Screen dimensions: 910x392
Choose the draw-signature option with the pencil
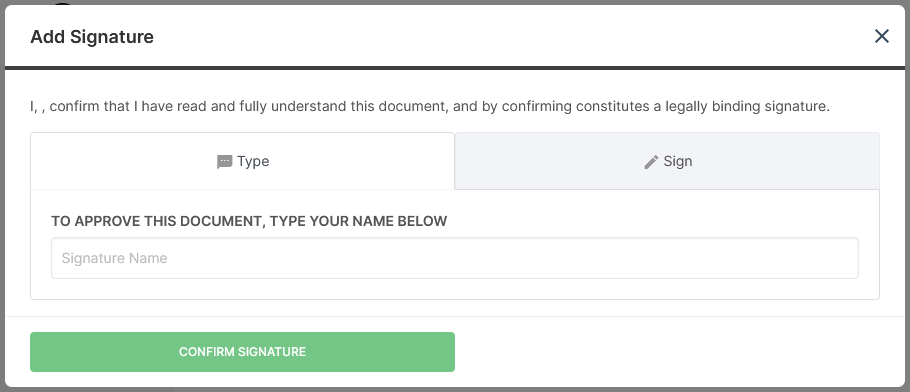(667, 161)
